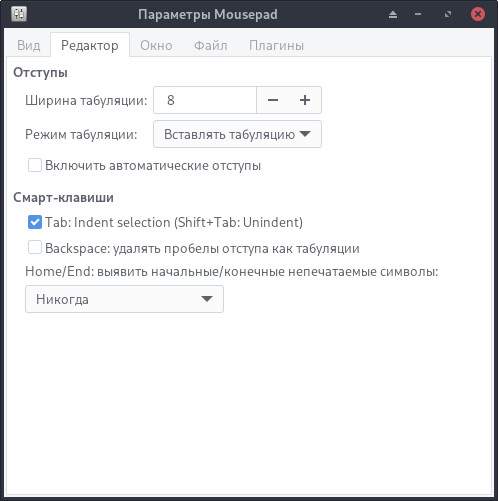Click the Редактор tab
The image size is (498, 501).
point(90,45)
